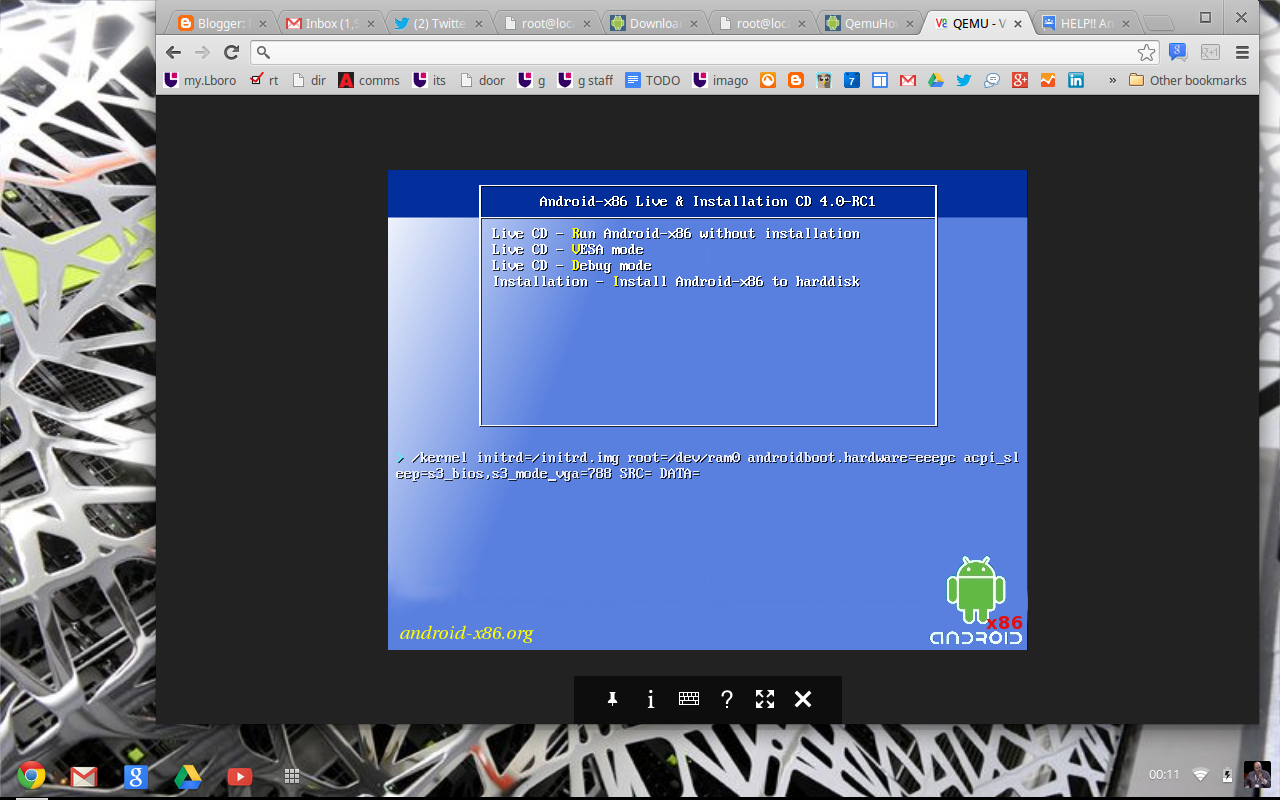
Task: Go back with browser back arrow
Action: (x=174, y=52)
